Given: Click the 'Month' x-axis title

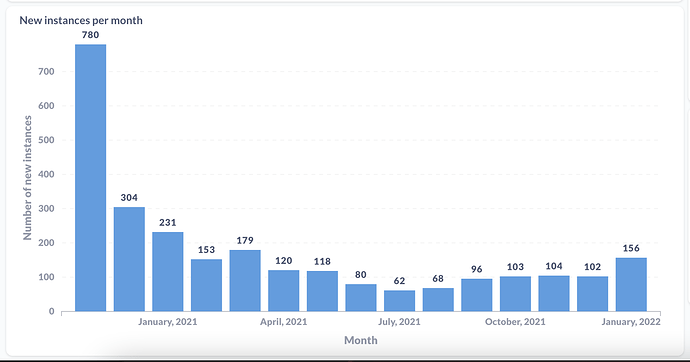Looking at the screenshot, I should [x=361, y=340].
